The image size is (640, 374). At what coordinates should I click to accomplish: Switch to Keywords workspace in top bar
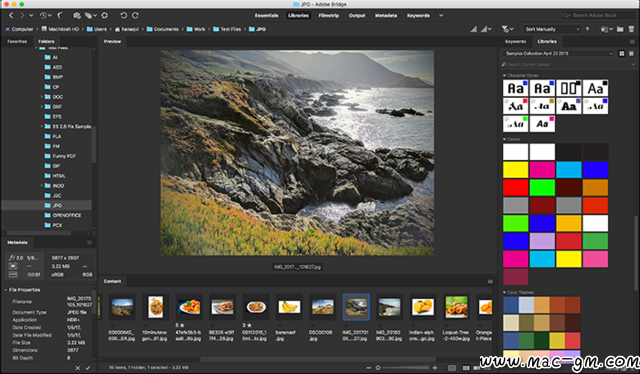click(418, 16)
